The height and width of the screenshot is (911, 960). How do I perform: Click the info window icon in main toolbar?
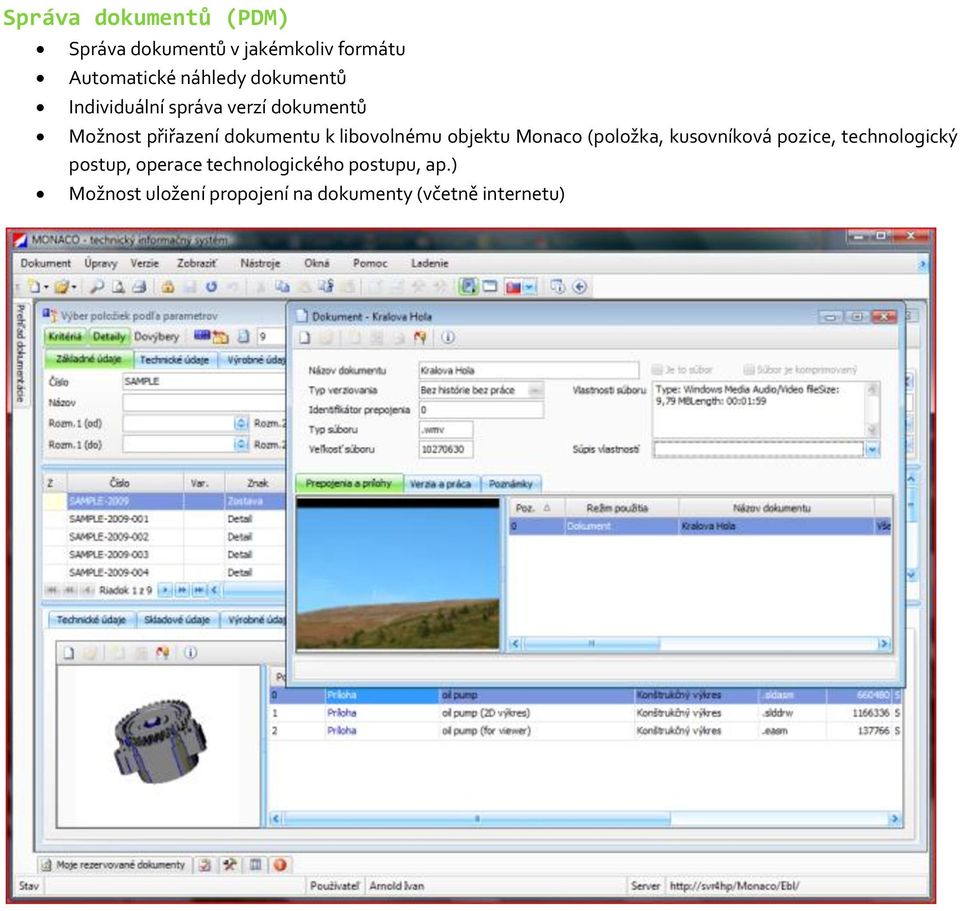(558, 287)
